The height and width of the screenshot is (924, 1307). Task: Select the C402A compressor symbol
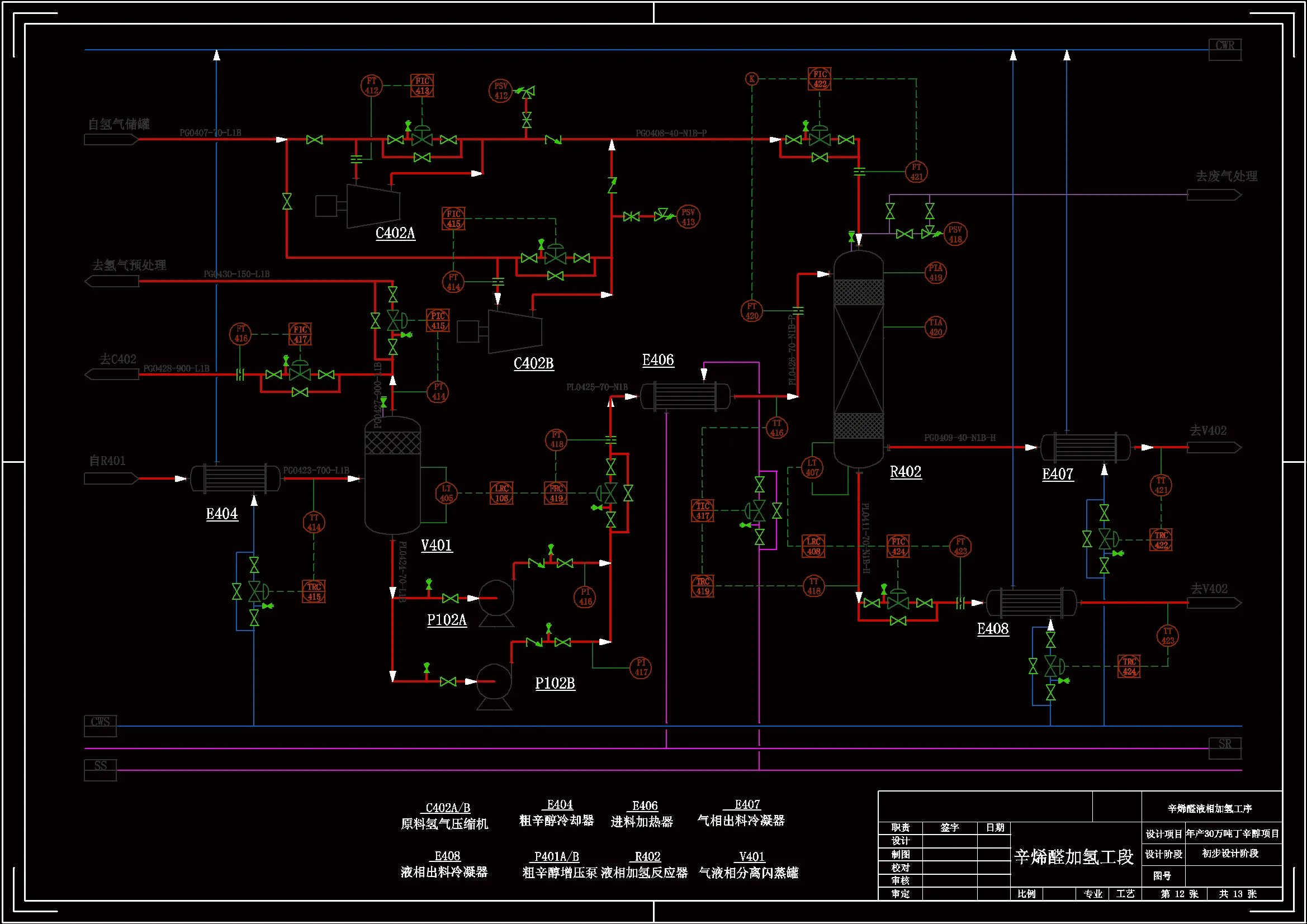(x=373, y=206)
